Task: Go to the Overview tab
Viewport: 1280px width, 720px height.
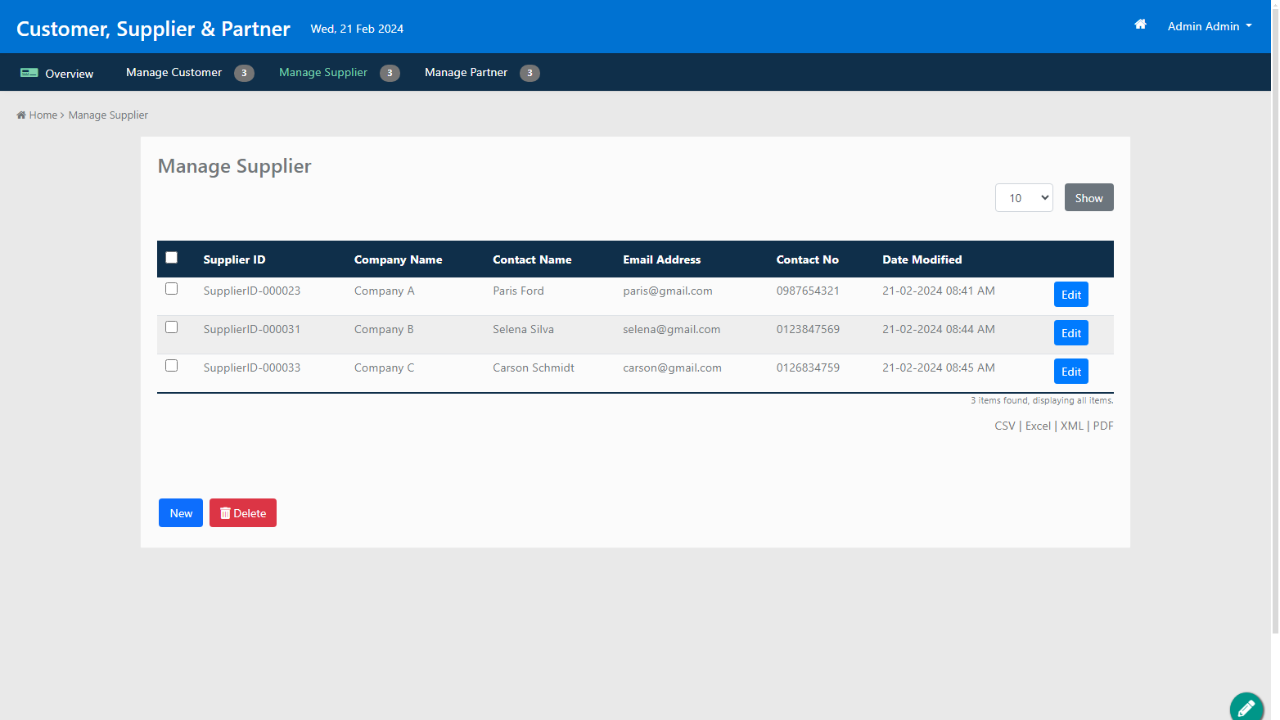Action: click(69, 74)
